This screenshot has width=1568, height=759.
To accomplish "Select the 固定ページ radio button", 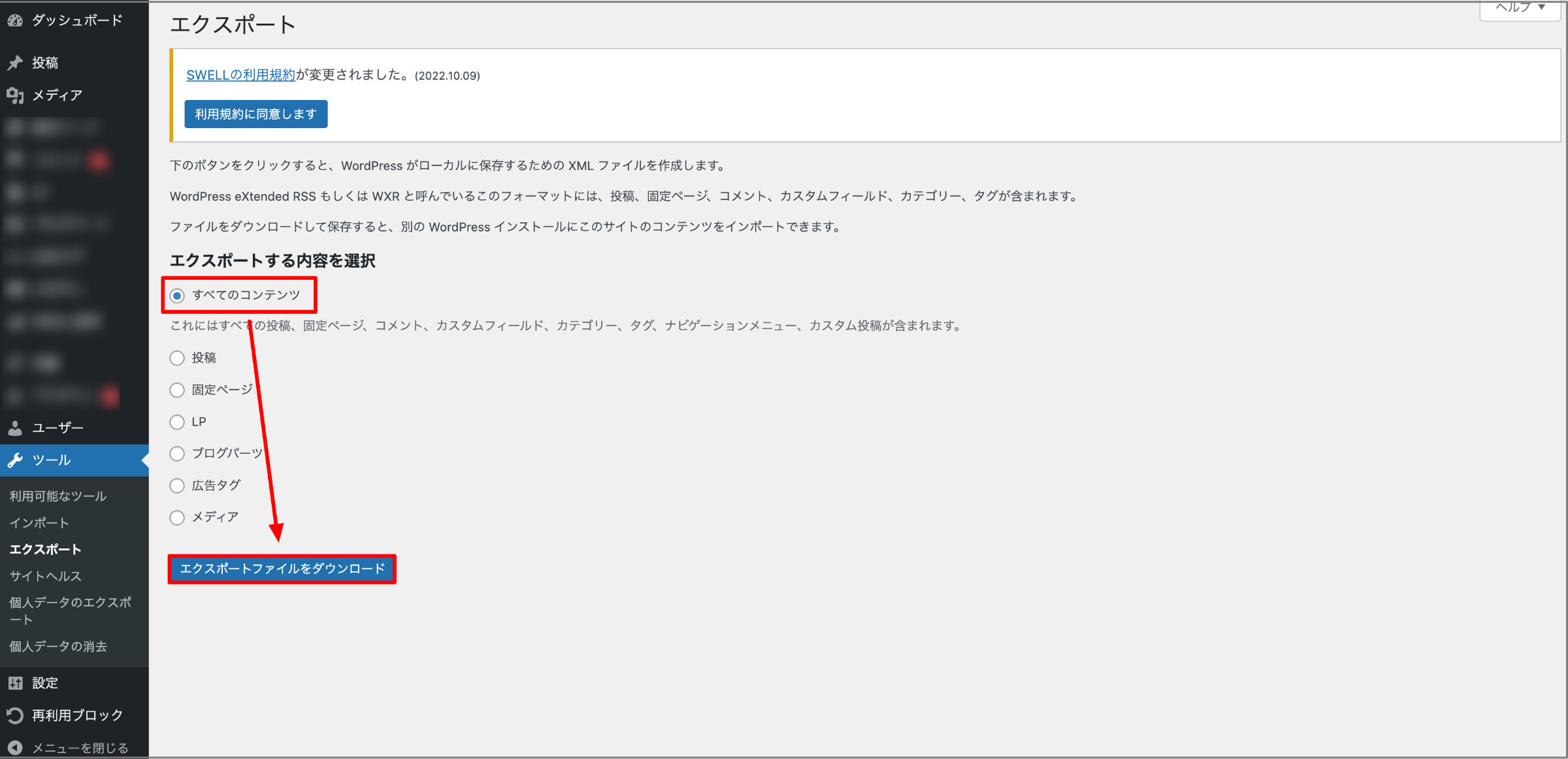I will 177,390.
